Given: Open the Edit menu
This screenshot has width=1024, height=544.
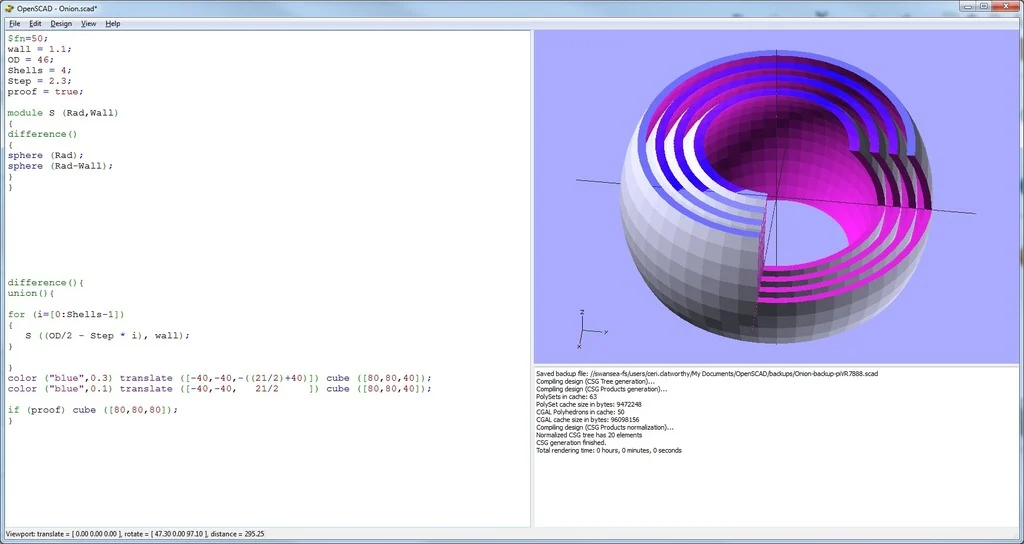Looking at the screenshot, I should pos(35,24).
